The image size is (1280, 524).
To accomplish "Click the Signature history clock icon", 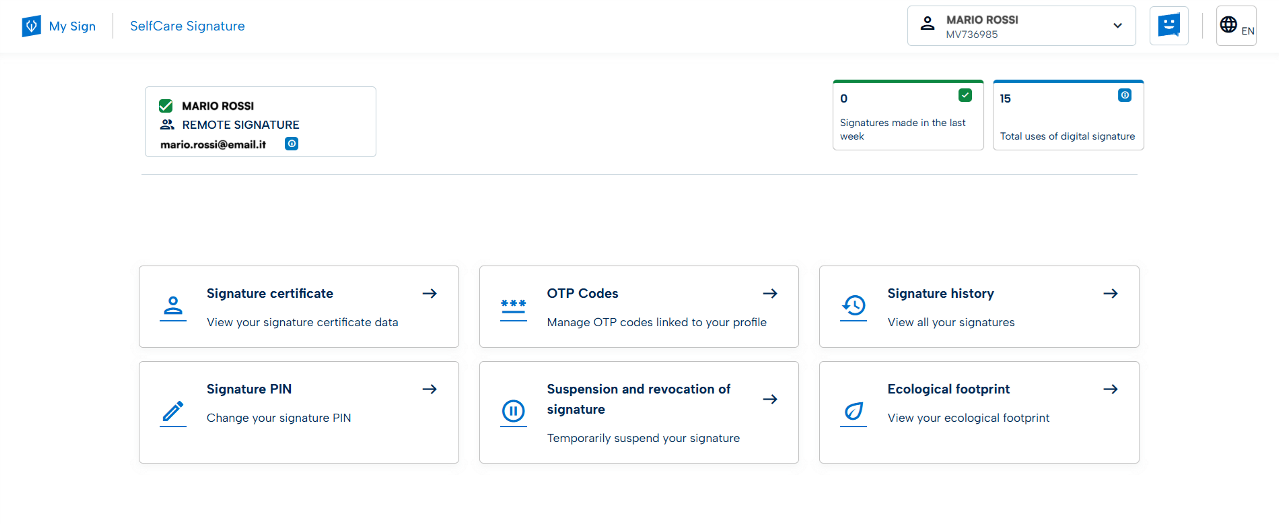I will 853,307.
